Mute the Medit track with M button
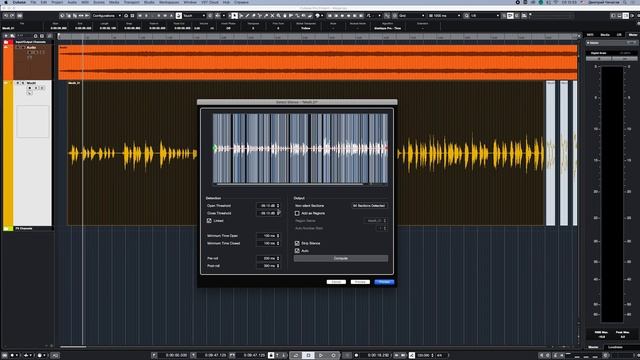The image size is (640, 360). coord(18,83)
